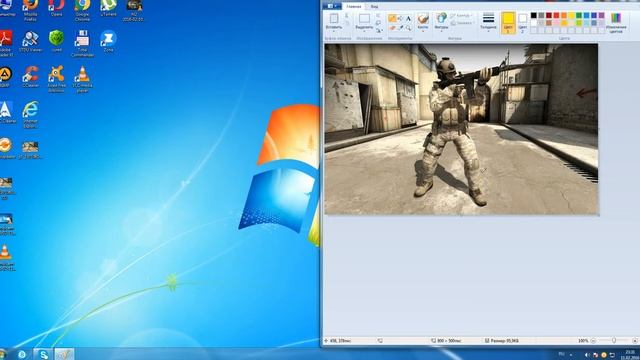Open Mozilla Firefox desktop shortcut
The width and height of the screenshot is (640, 360).
click(30, 10)
